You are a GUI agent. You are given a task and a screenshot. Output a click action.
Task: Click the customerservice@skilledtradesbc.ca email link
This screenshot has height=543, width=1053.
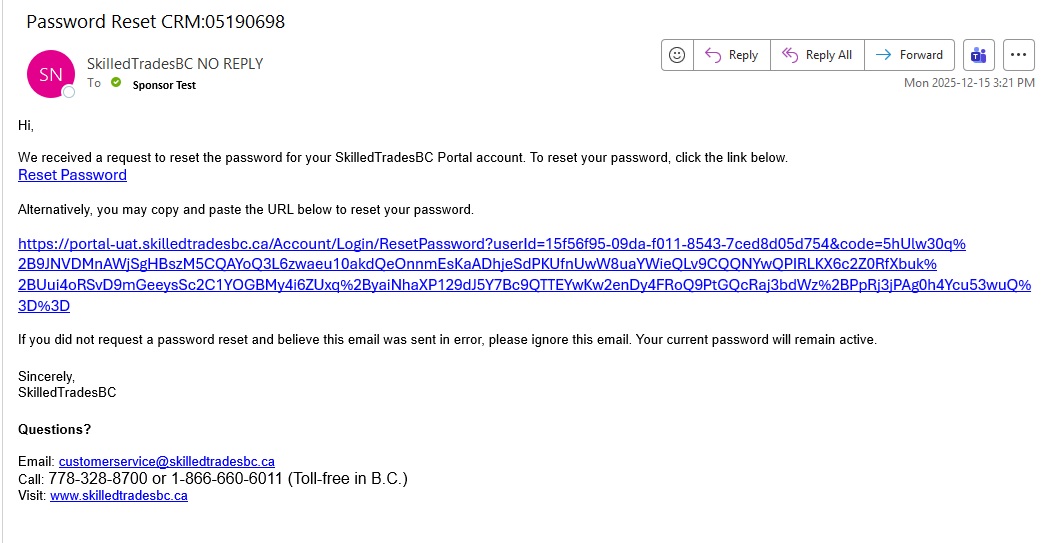pos(166,461)
